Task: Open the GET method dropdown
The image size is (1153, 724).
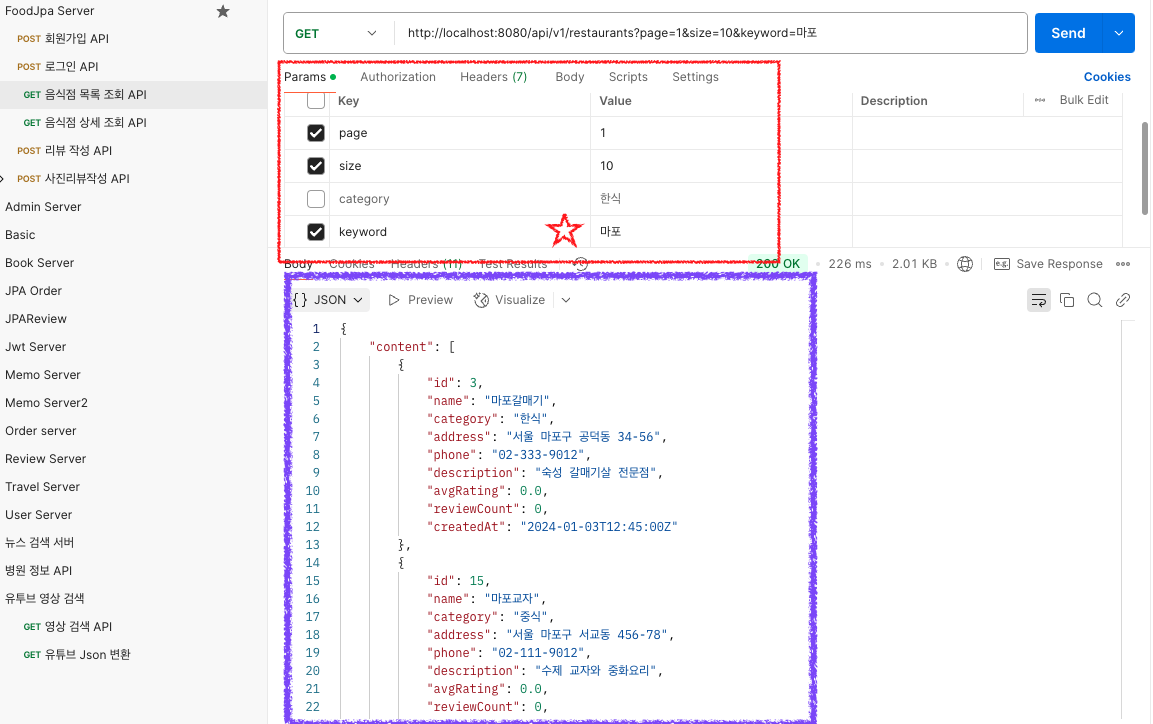Action: [336, 34]
